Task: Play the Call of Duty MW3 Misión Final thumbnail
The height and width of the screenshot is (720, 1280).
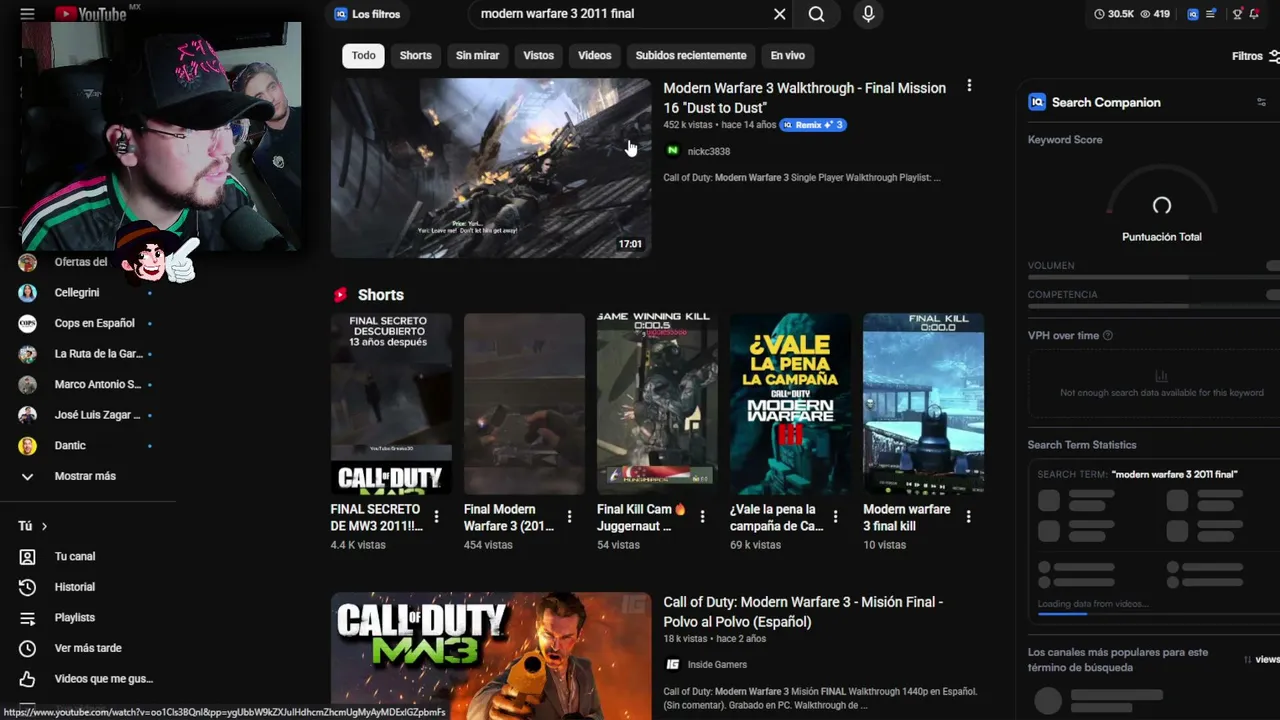Action: [x=491, y=656]
